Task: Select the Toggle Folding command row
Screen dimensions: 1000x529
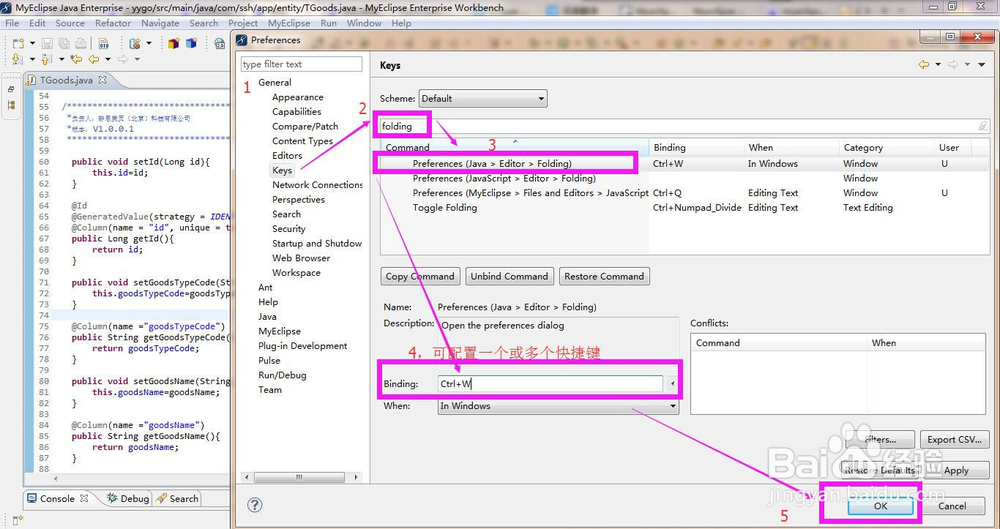Action: pyautogui.click(x=684, y=207)
